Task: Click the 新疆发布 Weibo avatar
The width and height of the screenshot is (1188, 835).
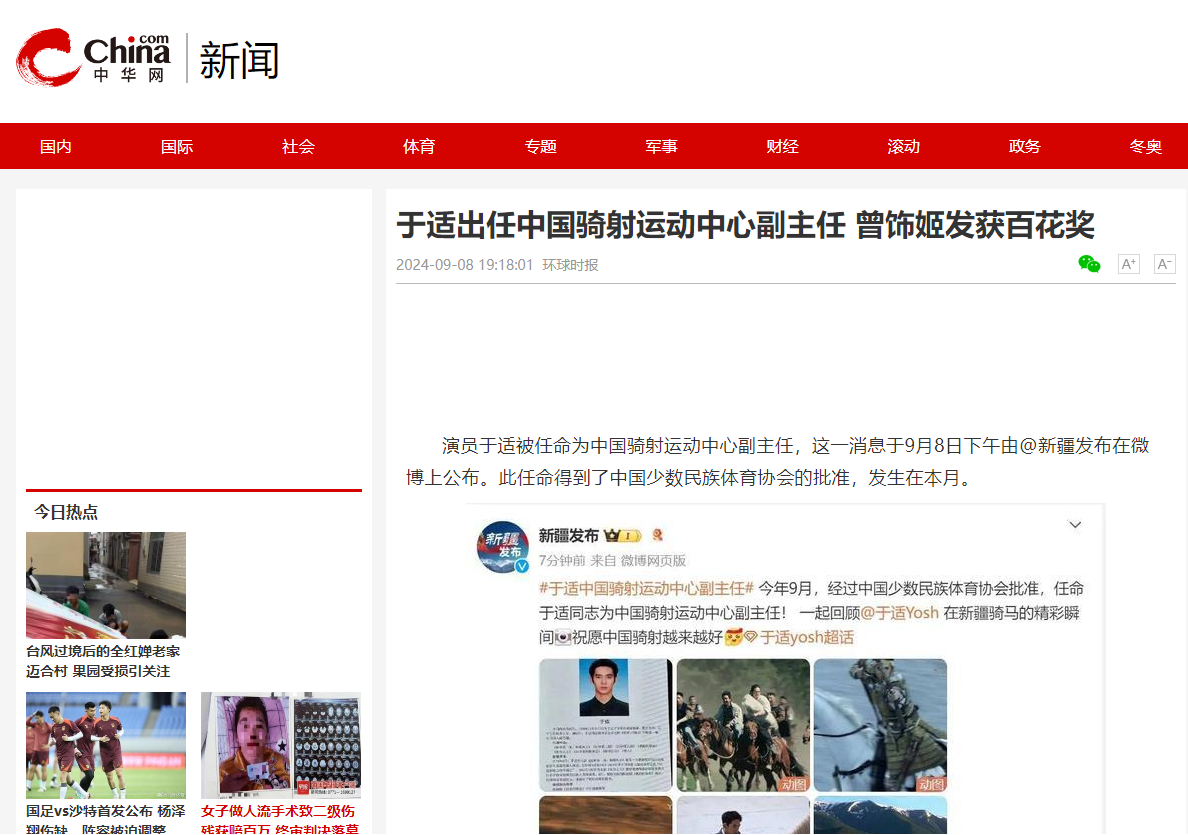Action: click(503, 546)
